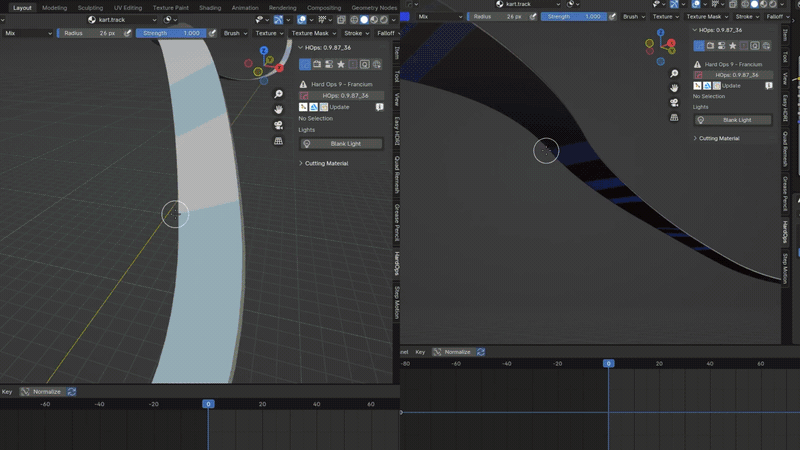Click frame 0 marker in left timeline

point(208,404)
